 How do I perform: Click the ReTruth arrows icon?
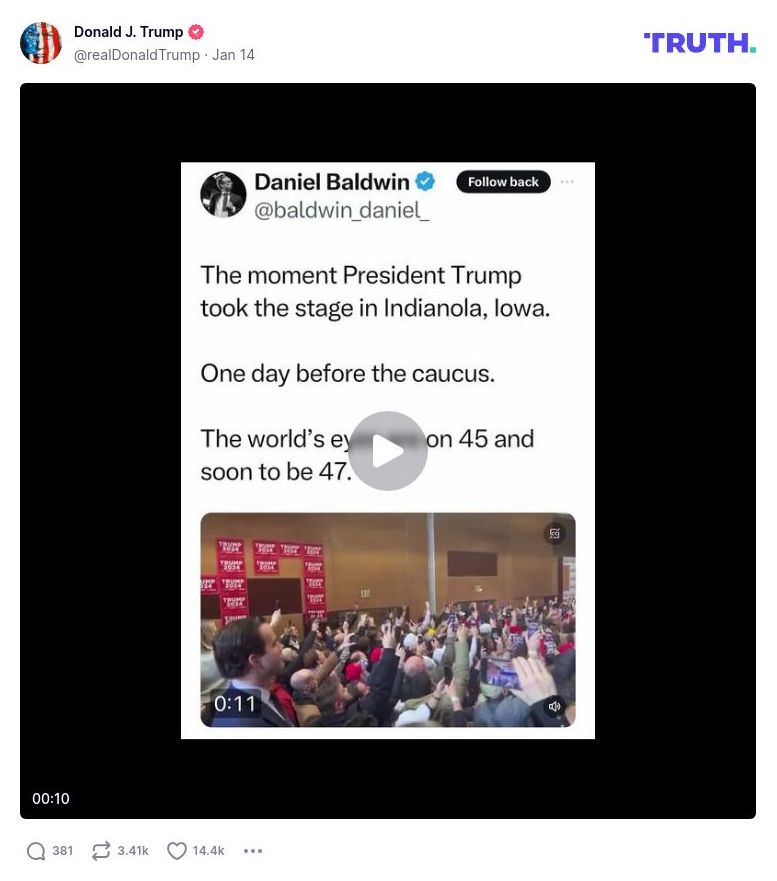(x=101, y=851)
